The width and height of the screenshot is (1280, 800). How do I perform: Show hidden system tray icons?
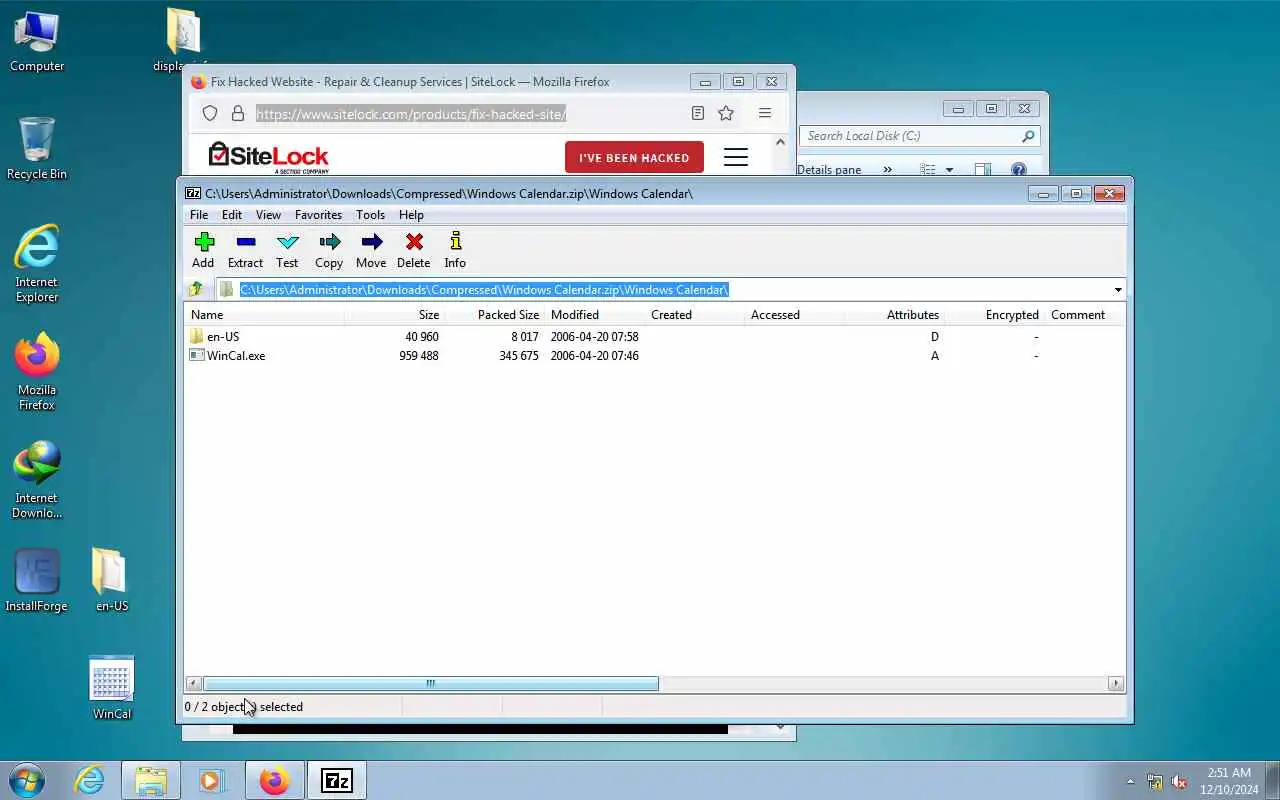[1131, 781]
